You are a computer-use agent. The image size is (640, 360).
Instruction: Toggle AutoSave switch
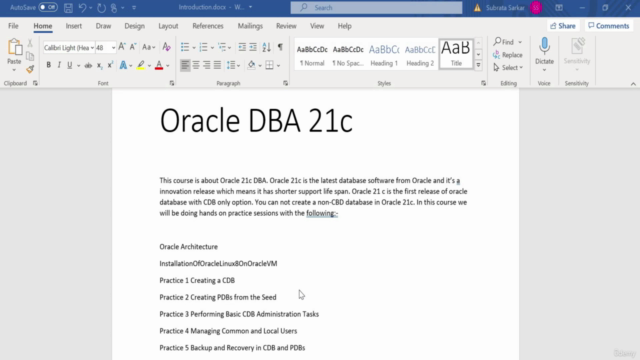point(48,7)
